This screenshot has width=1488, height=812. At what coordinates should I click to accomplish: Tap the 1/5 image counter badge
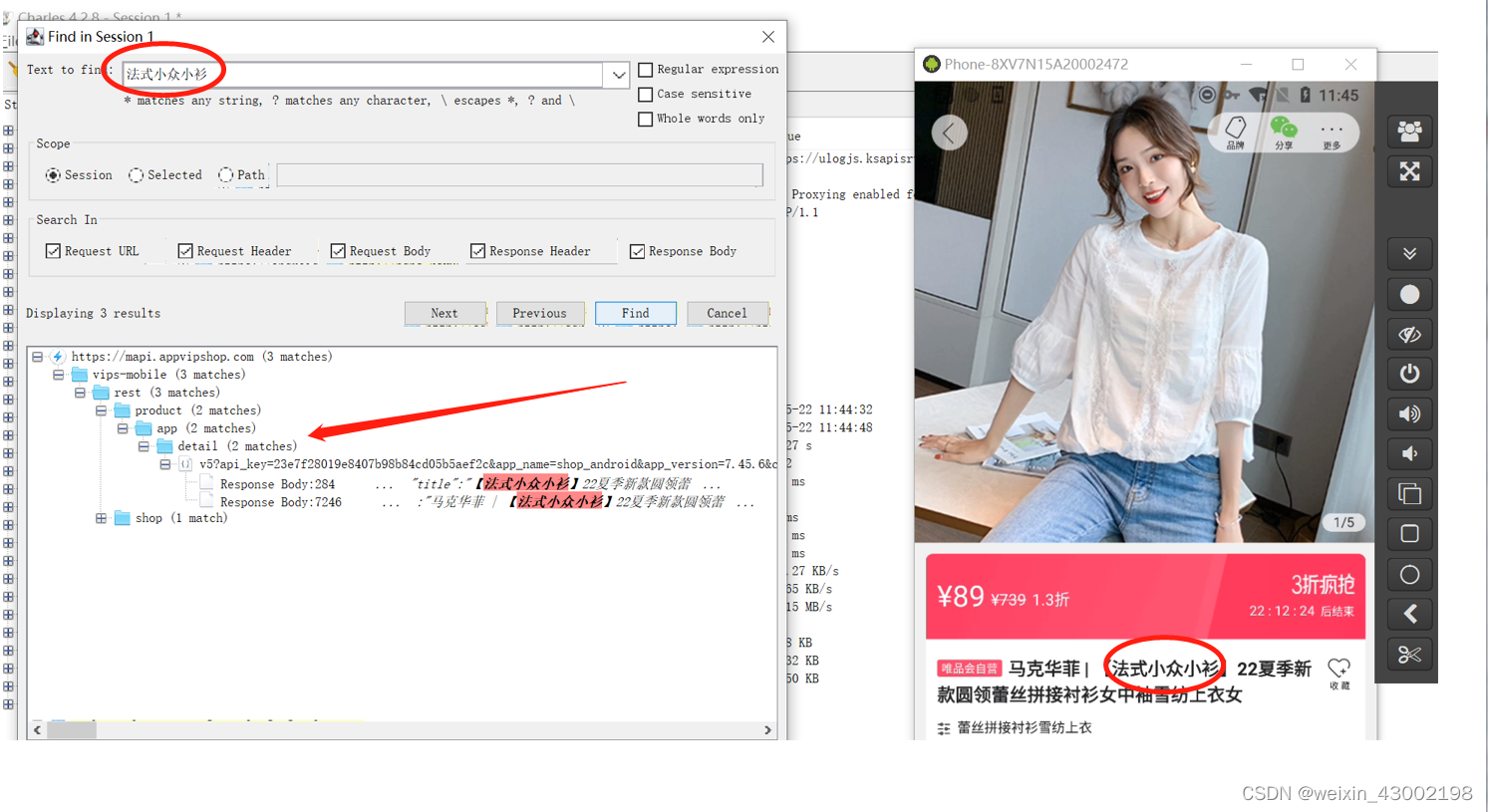click(1343, 522)
